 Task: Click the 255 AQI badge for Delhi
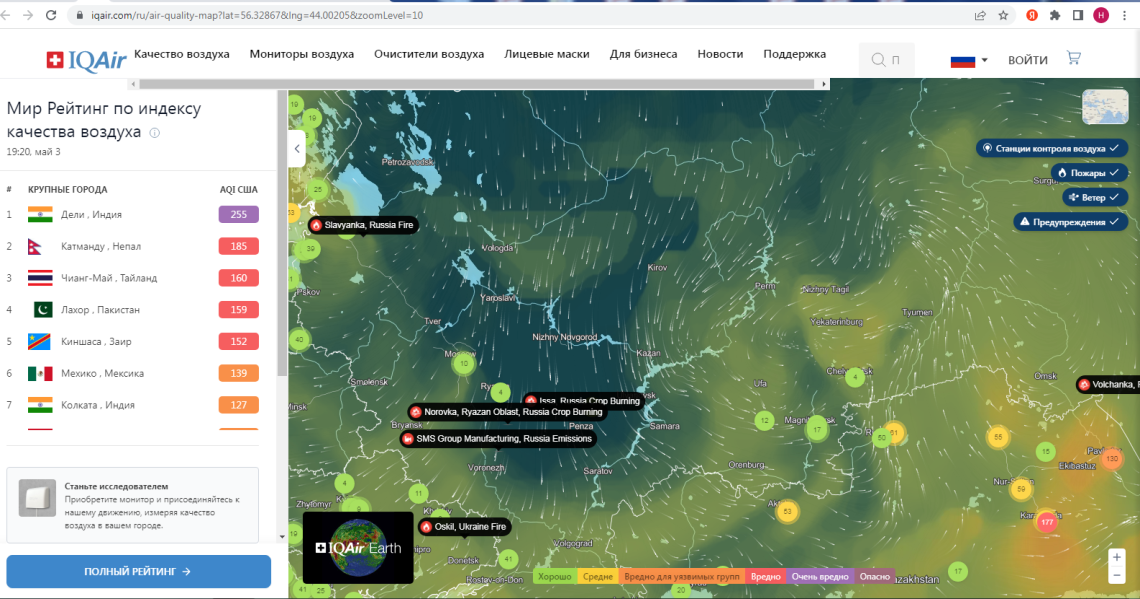(238, 214)
